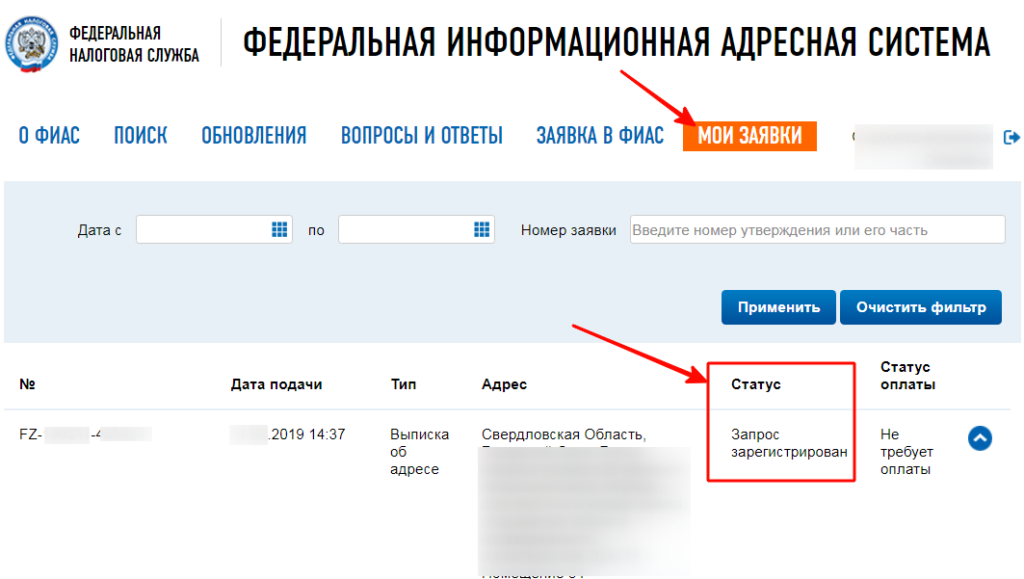Click 'Не требует оплаты' payment status cell
Viewport: 1024px width, 579px height.
906,452
